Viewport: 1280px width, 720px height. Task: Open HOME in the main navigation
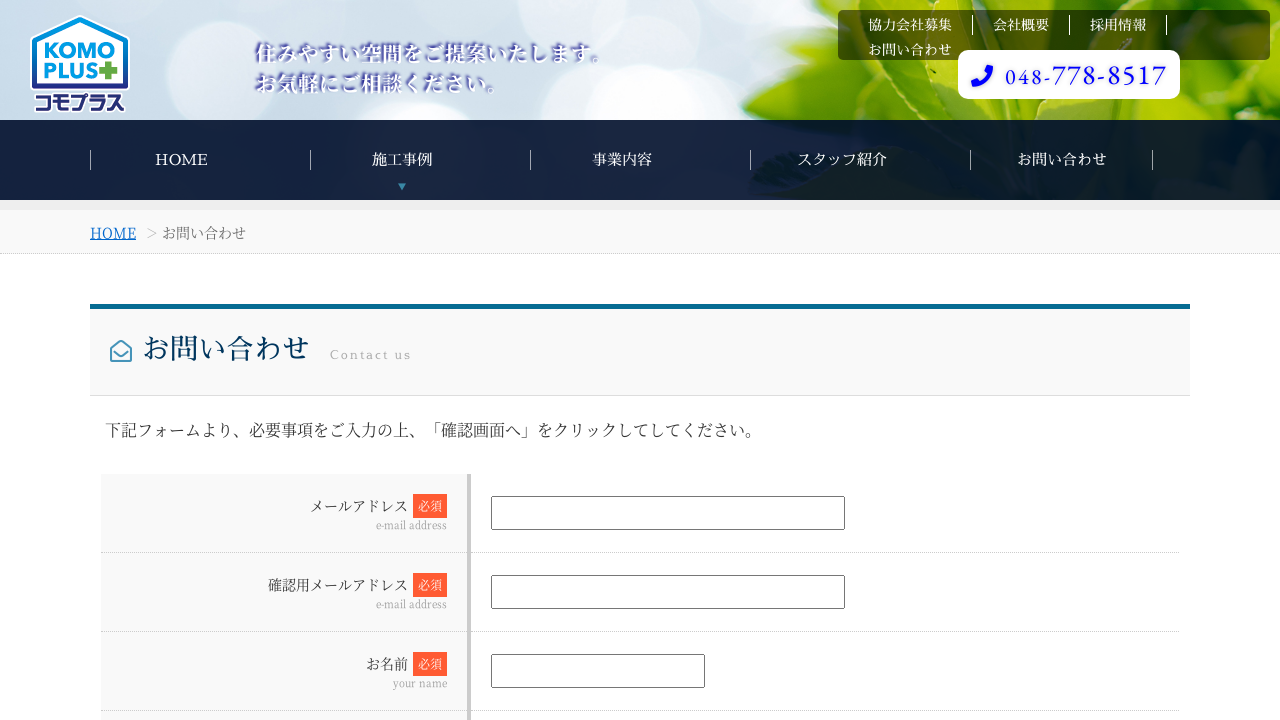click(181, 160)
